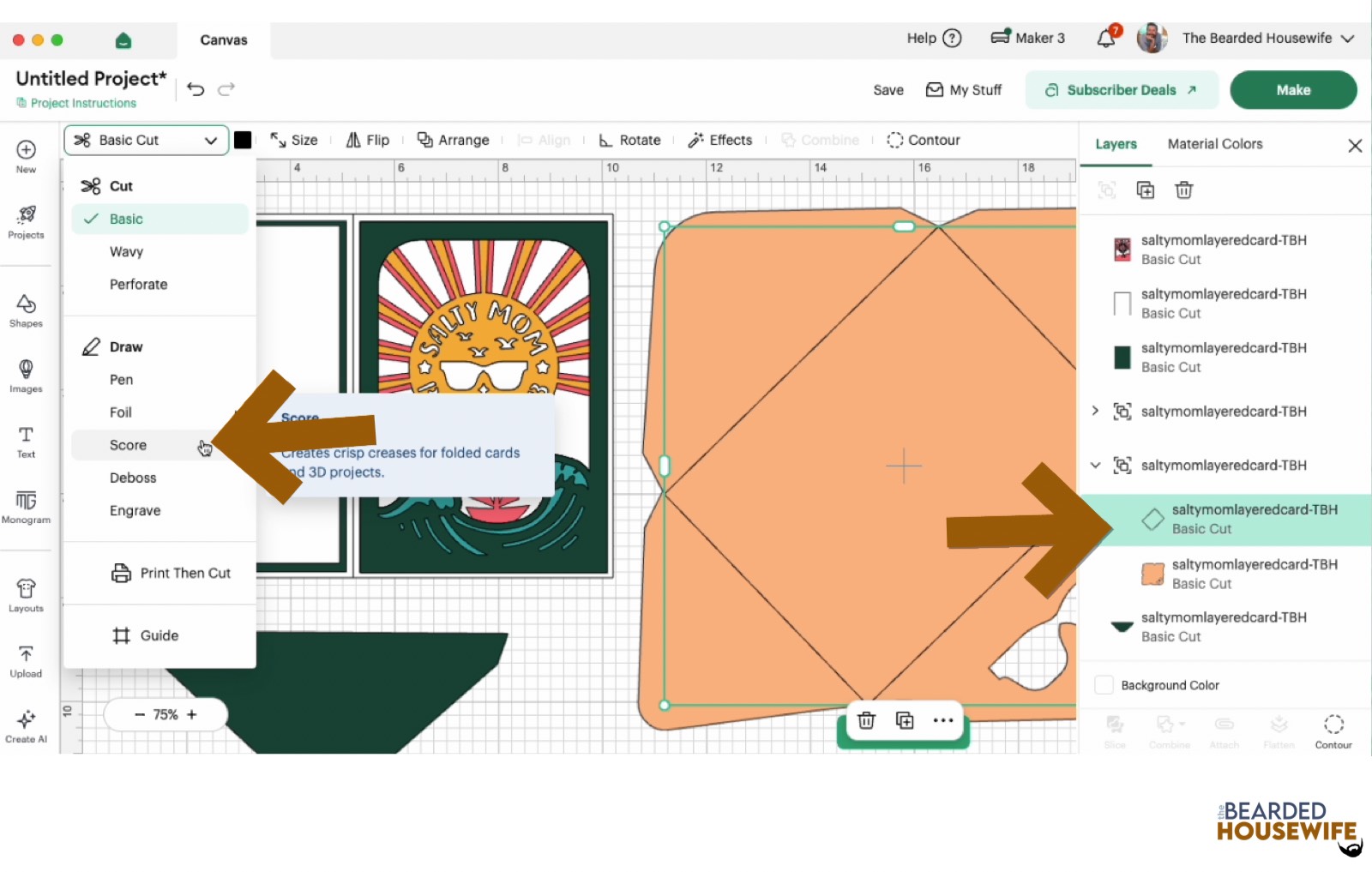
Task: Open the Canvas tab
Action: pos(224,40)
